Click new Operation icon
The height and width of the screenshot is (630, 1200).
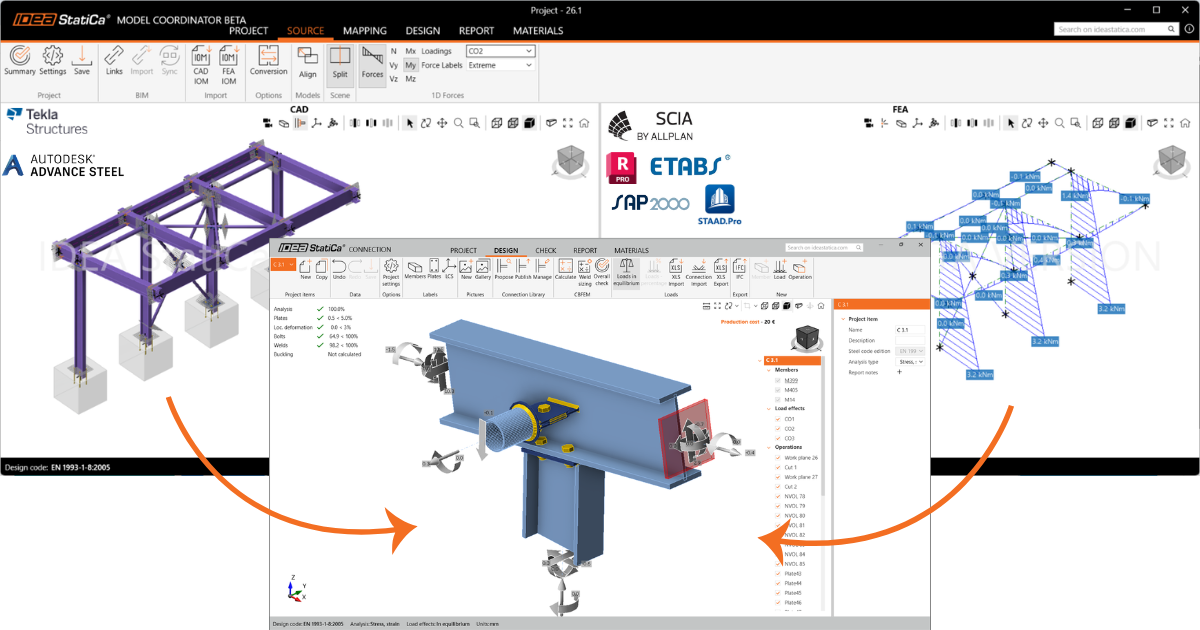click(x=800, y=269)
